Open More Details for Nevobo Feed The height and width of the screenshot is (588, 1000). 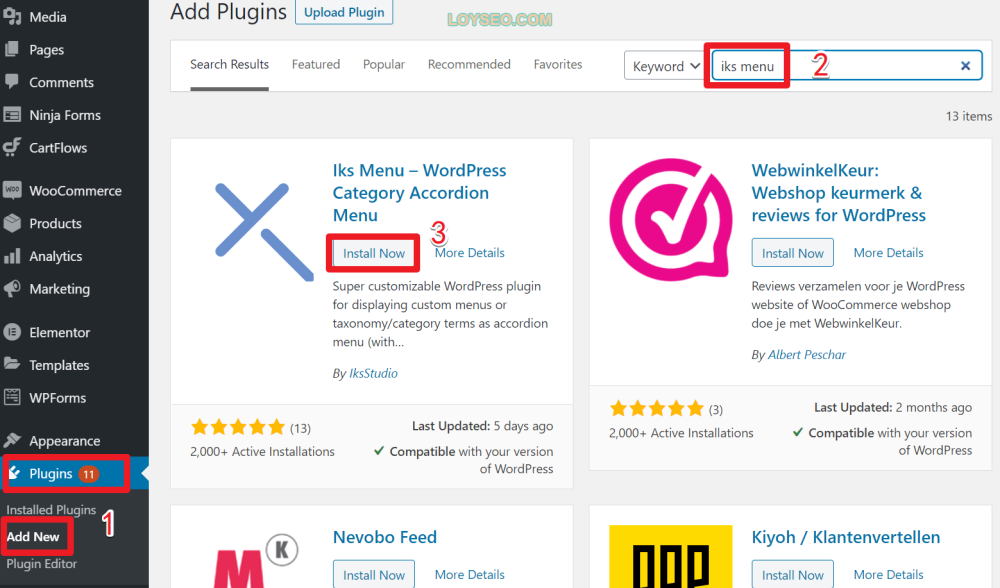click(x=469, y=574)
